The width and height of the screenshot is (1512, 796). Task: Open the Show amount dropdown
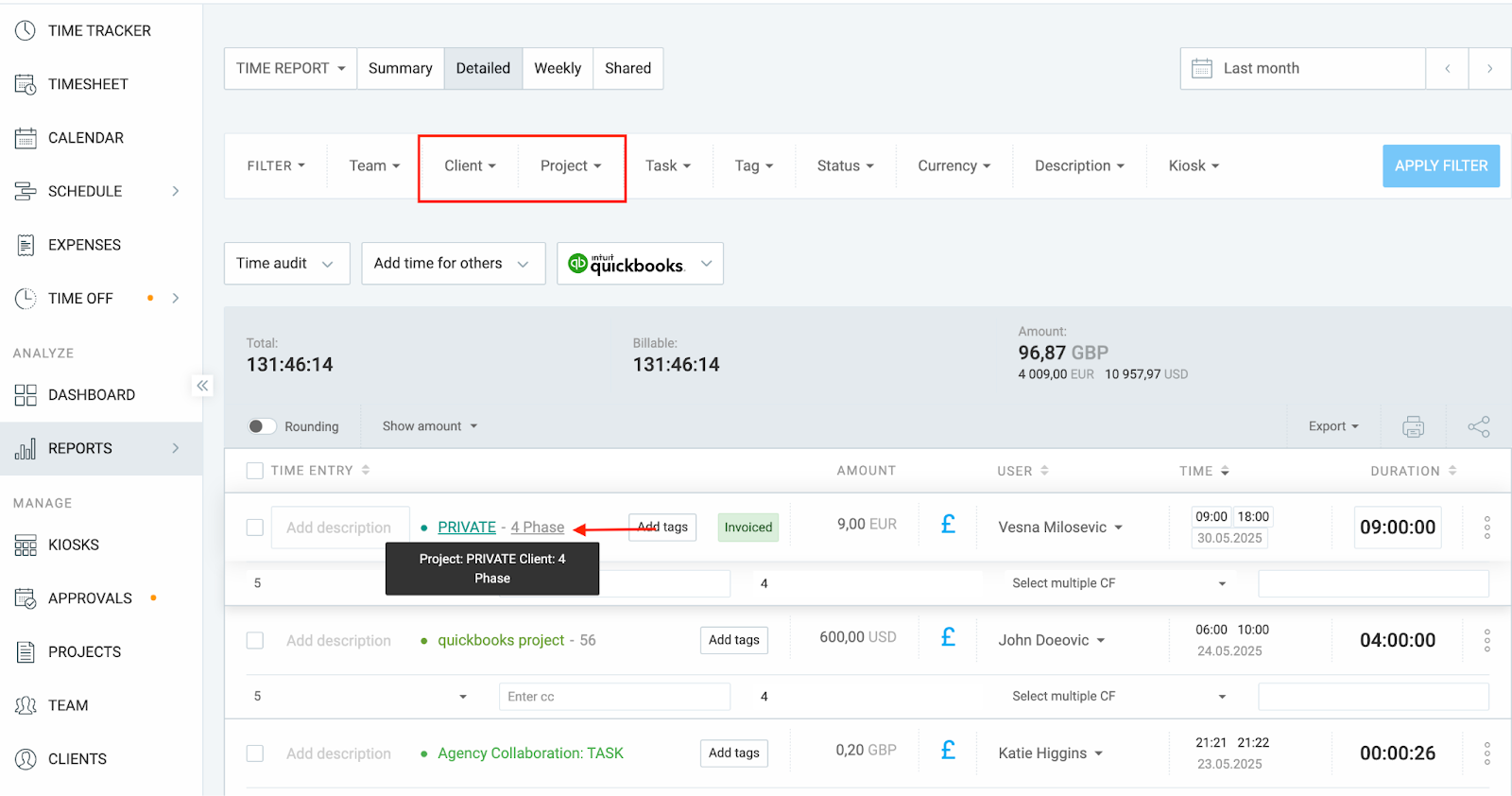pos(430,426)
